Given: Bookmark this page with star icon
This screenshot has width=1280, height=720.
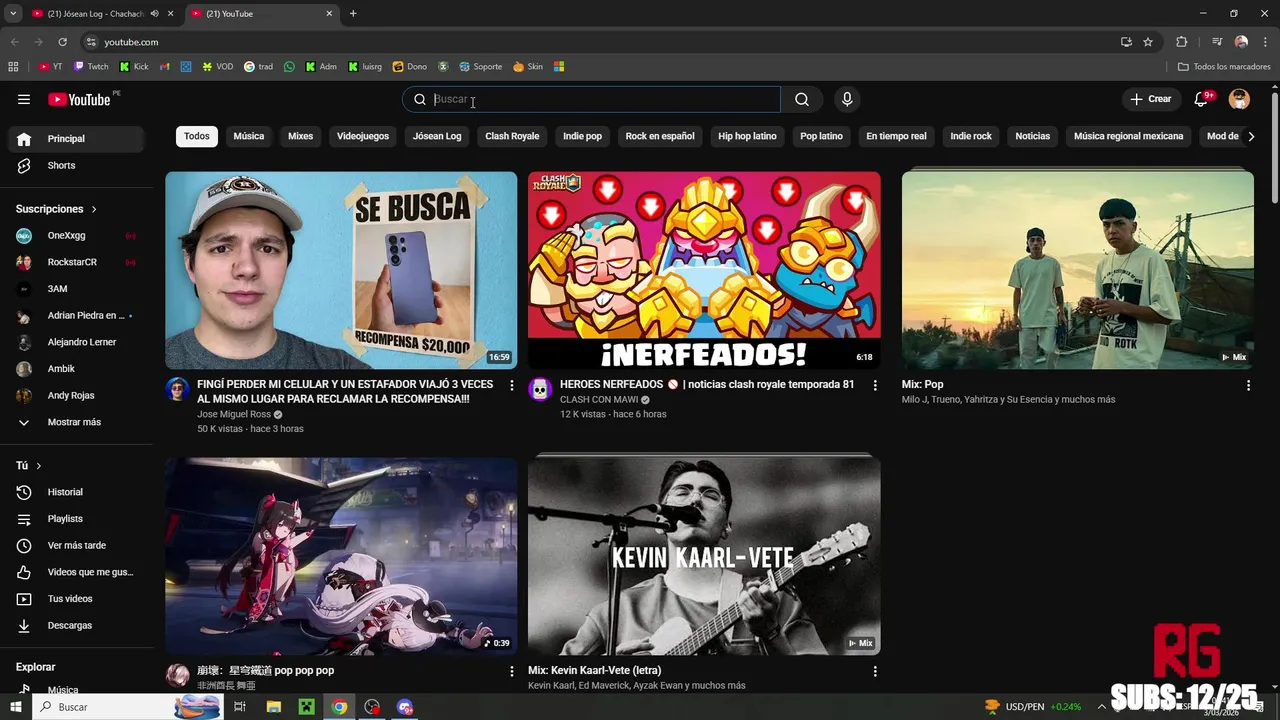Looking at the screenshot, I should [x=1148, y=42].
